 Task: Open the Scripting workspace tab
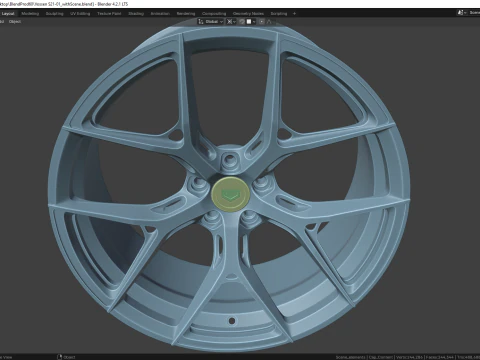coord(279,14)
